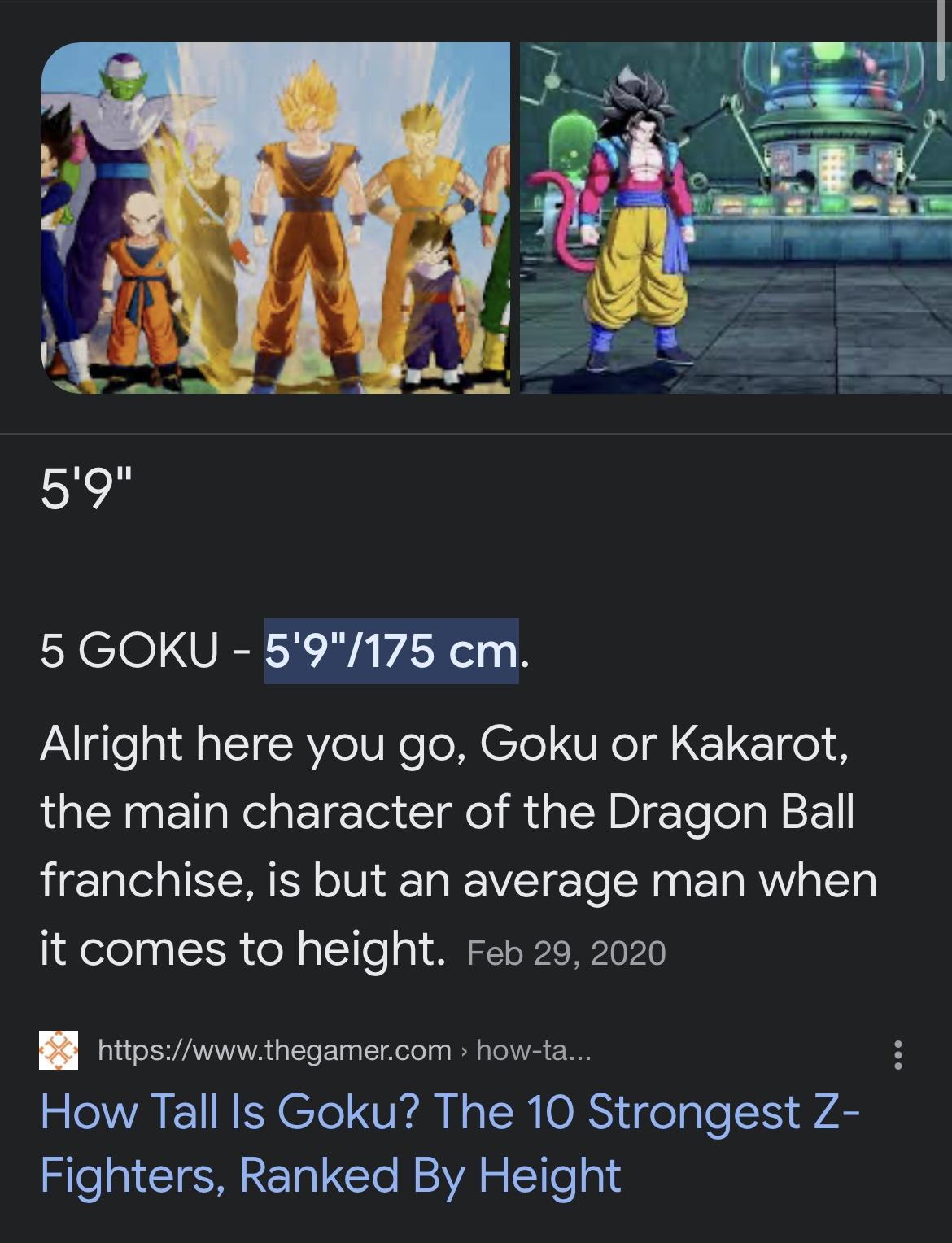Grab the scrollbar at the screen edge
The height and width of the screenshot is (1243, 952).
[939, 41]
